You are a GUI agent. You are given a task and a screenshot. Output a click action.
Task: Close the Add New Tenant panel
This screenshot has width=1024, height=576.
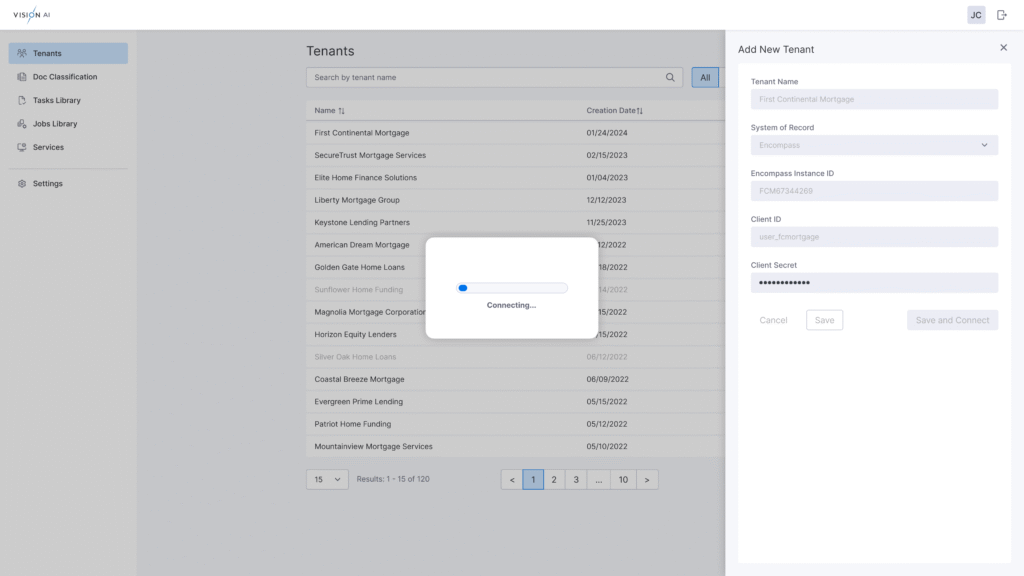coord(1004,48)
